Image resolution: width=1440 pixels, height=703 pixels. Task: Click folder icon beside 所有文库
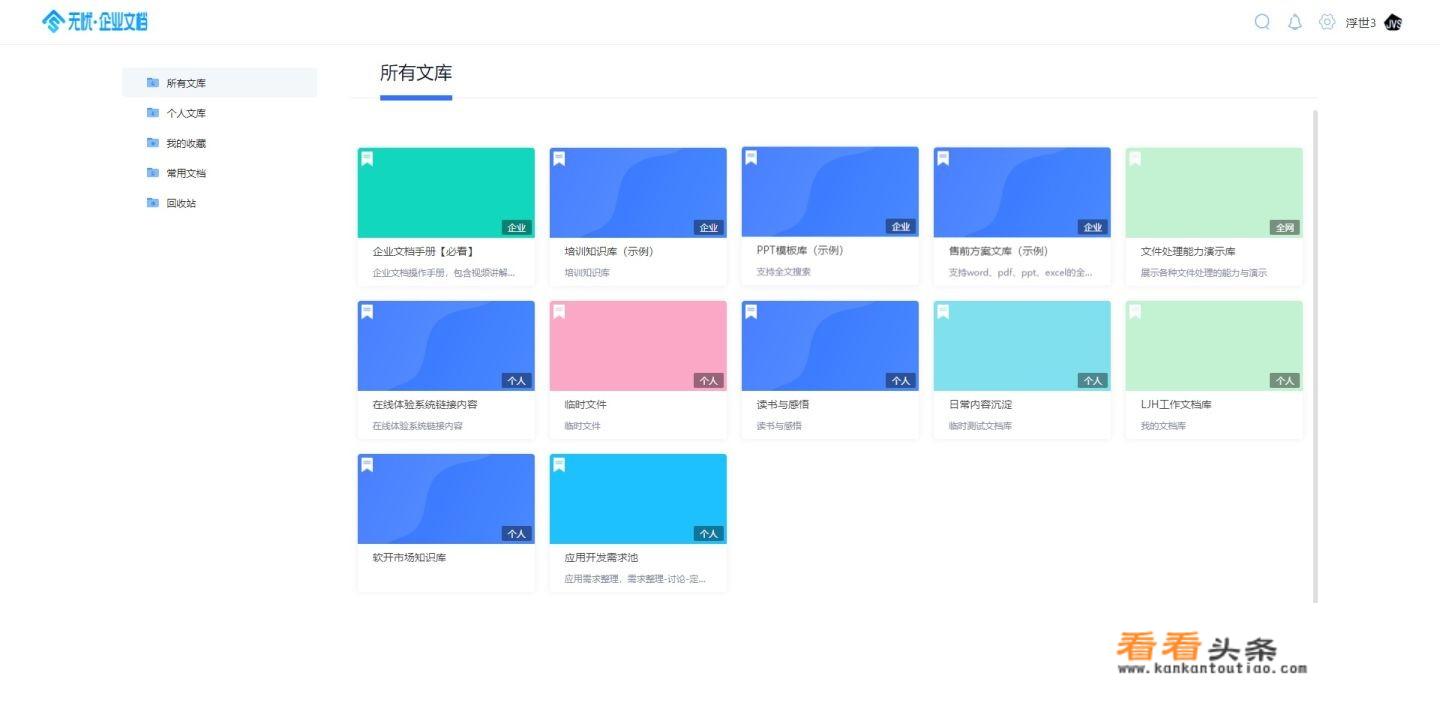(153, 82)
